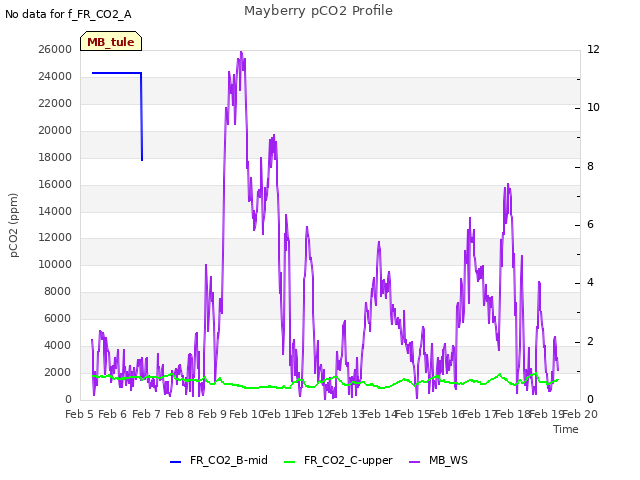Toggle the FR_CO2_B-mid legend entry
640x480 pixels.
pyautogui.click(x=218, y=460)
